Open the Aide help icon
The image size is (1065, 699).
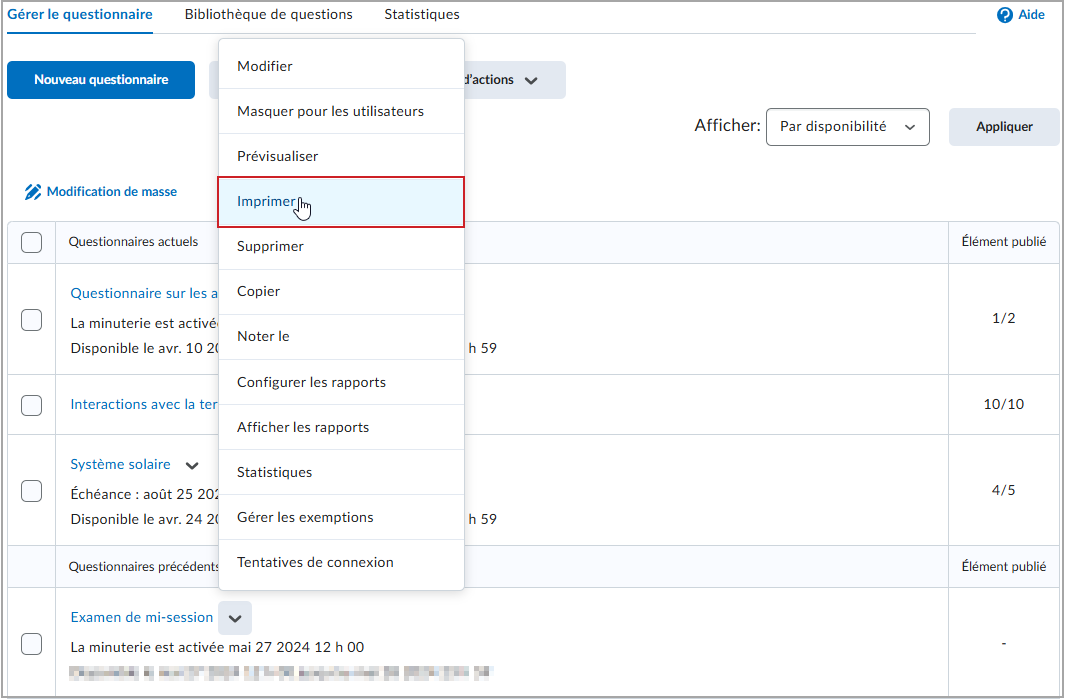[1005, 15]
